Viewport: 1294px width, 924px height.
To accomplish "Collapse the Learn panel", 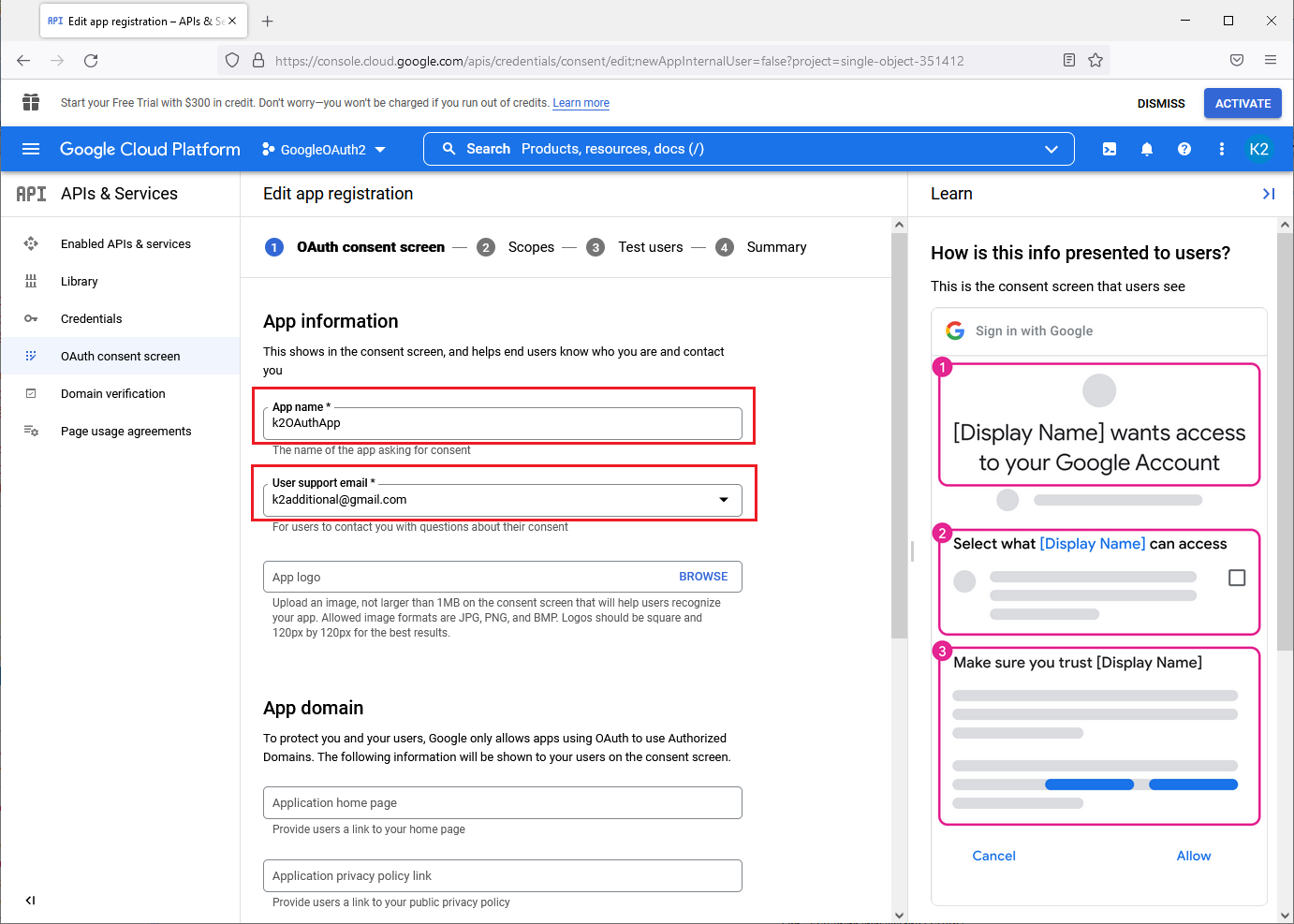I will 1269,194.
